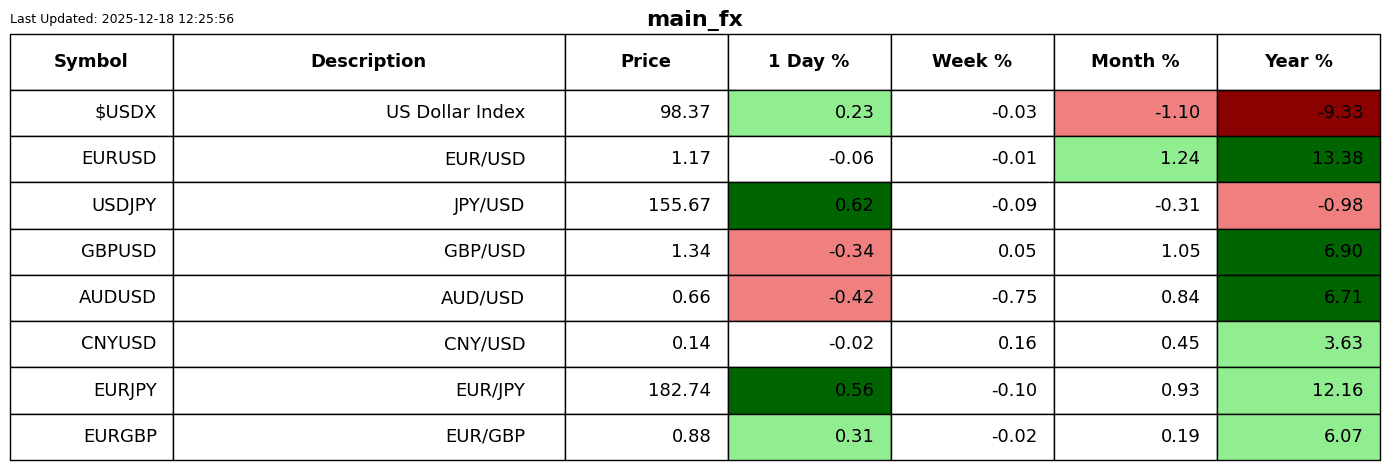Click the dark red -9.33 year cell

tap(1298, 113)
